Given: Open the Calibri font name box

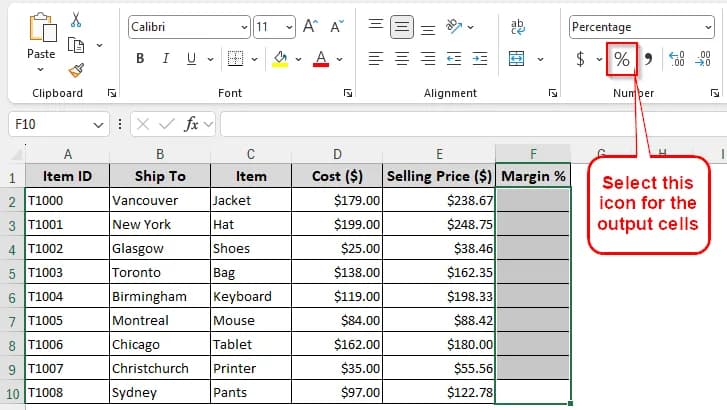Looking at the screenshot, I should click(x=189, y=27).
